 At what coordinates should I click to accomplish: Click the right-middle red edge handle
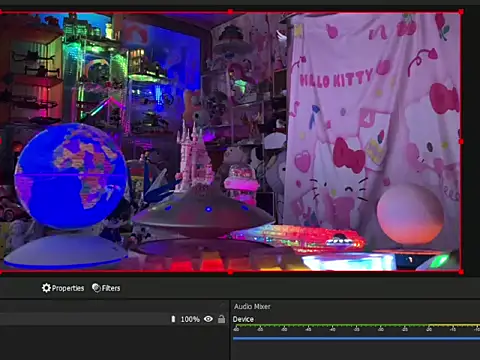point(461,142)
